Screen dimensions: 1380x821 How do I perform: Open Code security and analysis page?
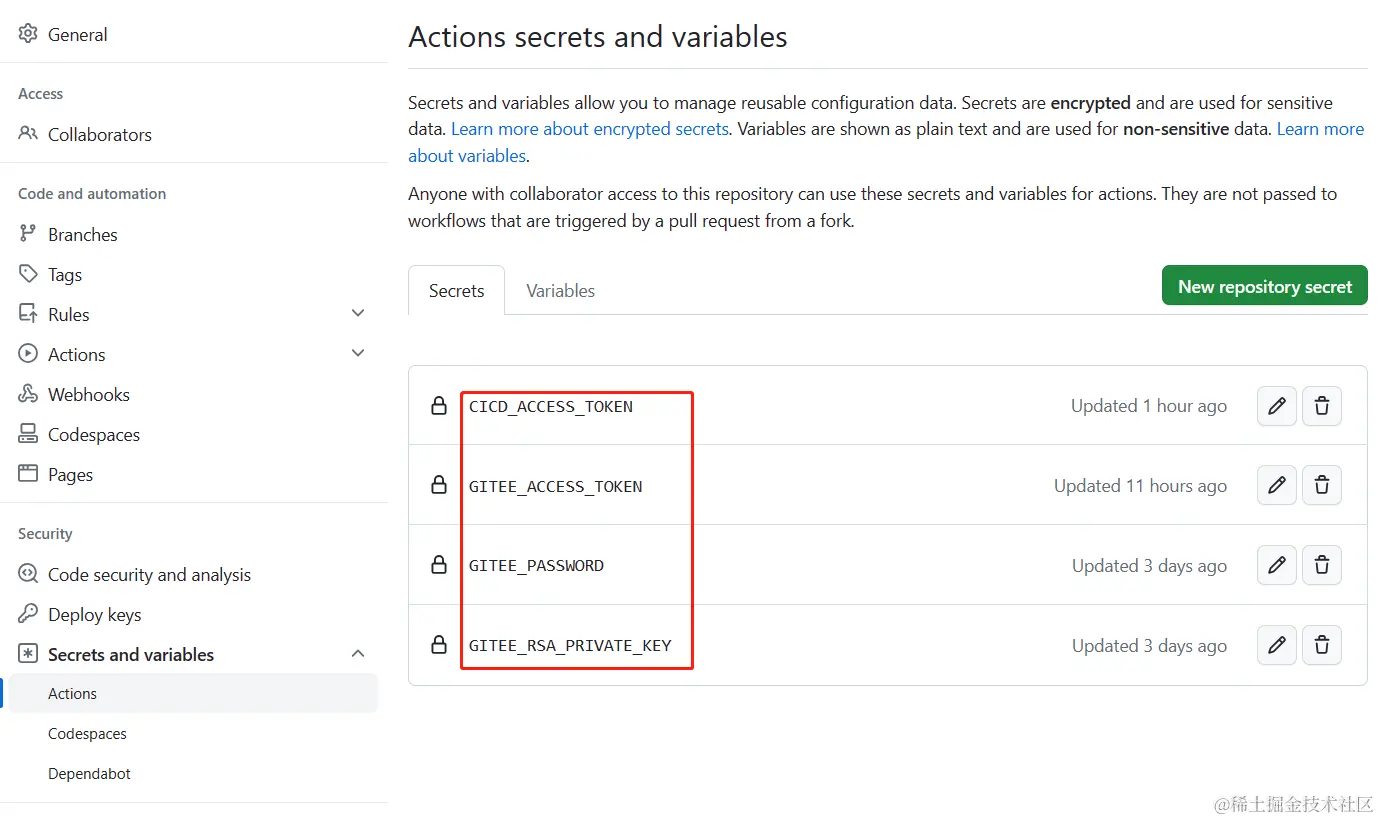pos(149,575)
